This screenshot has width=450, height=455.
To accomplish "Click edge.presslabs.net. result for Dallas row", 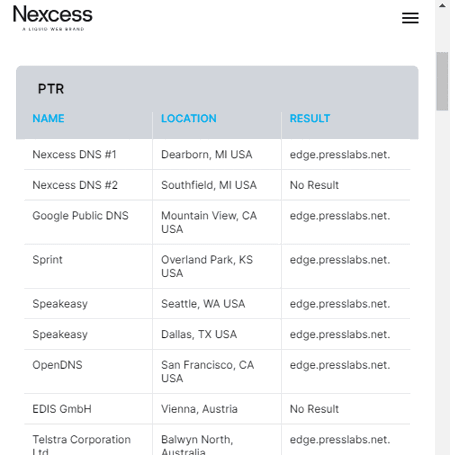I will pyautogui.click(x=340, y=334).
